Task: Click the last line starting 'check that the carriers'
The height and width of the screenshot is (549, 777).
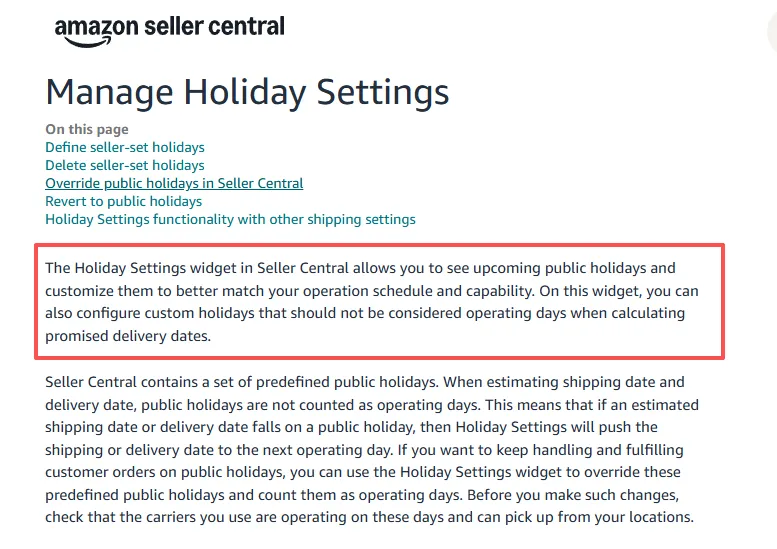Action: [x=369, y=518]
